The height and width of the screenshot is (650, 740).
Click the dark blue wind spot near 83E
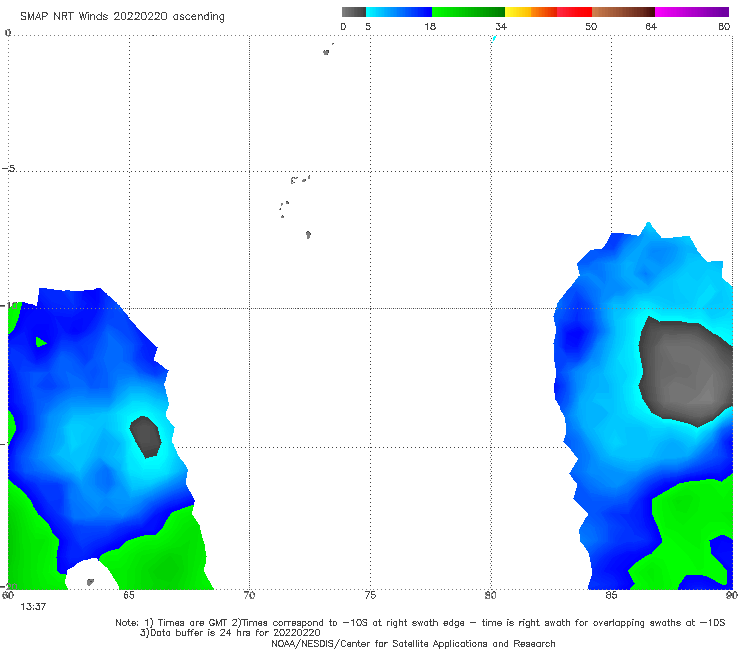click(x=575, y=337)
